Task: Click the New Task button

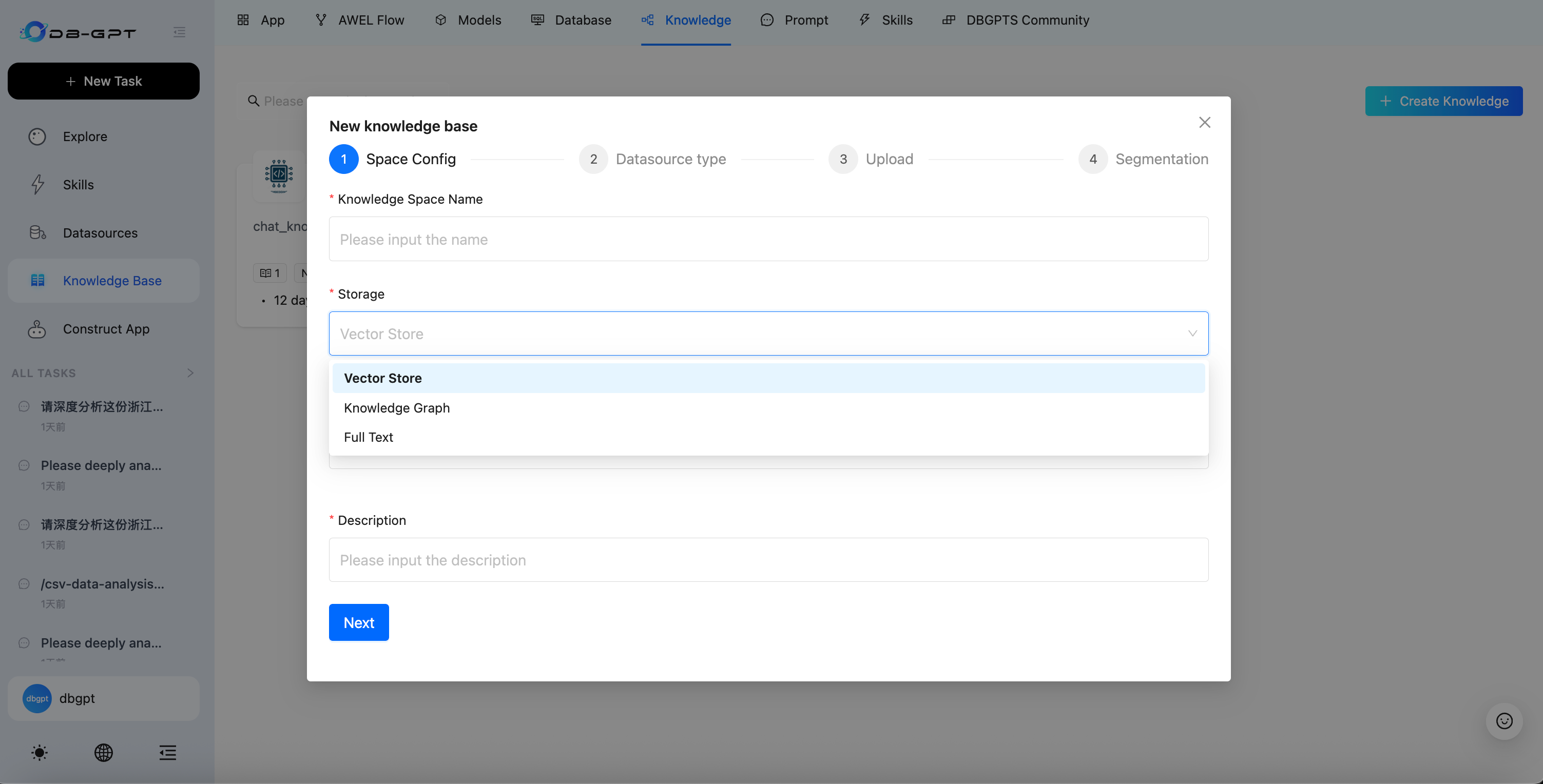Action: tap(104, 81)
